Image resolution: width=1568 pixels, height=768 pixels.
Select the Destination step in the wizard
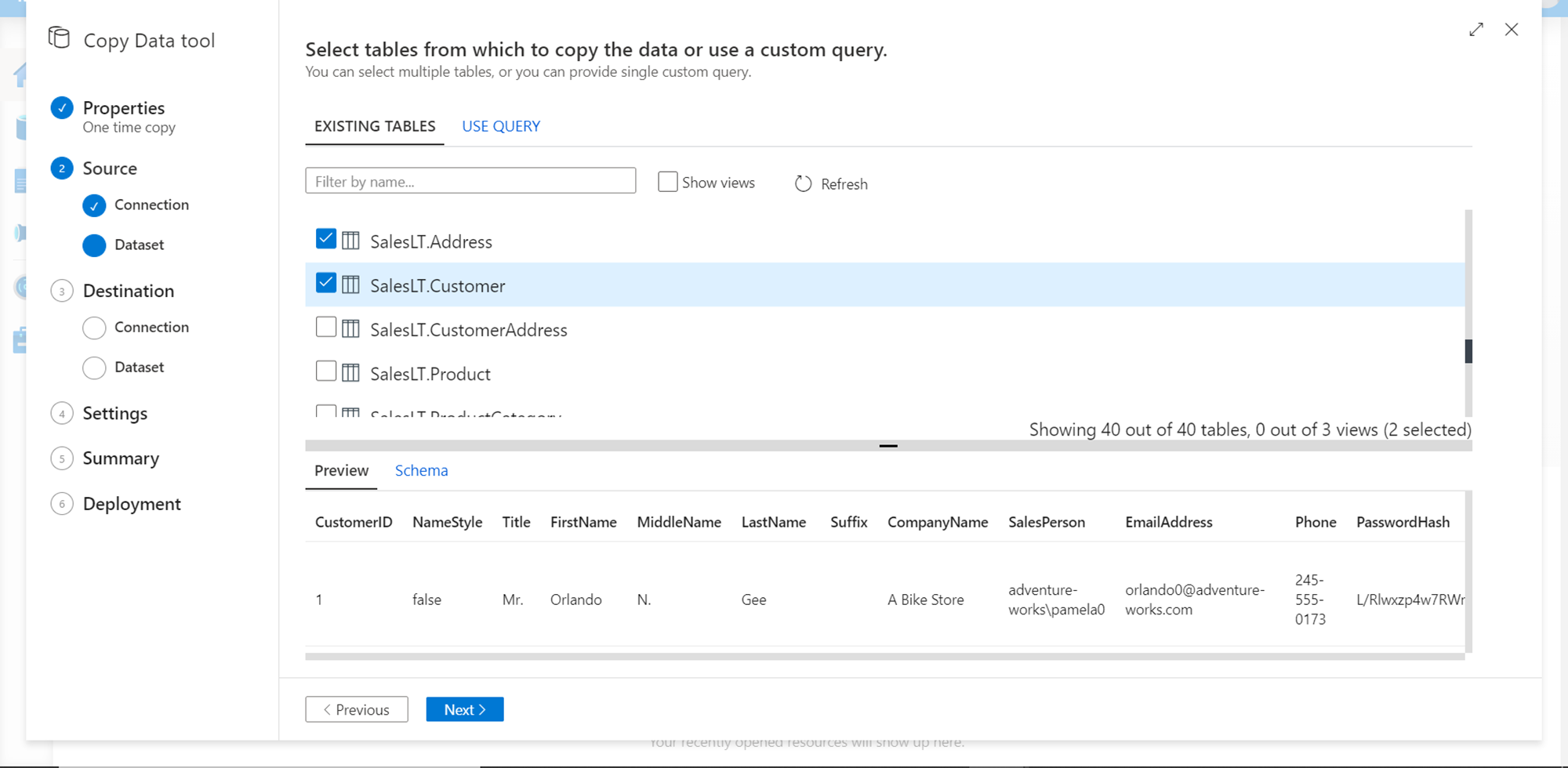point(129,291)
